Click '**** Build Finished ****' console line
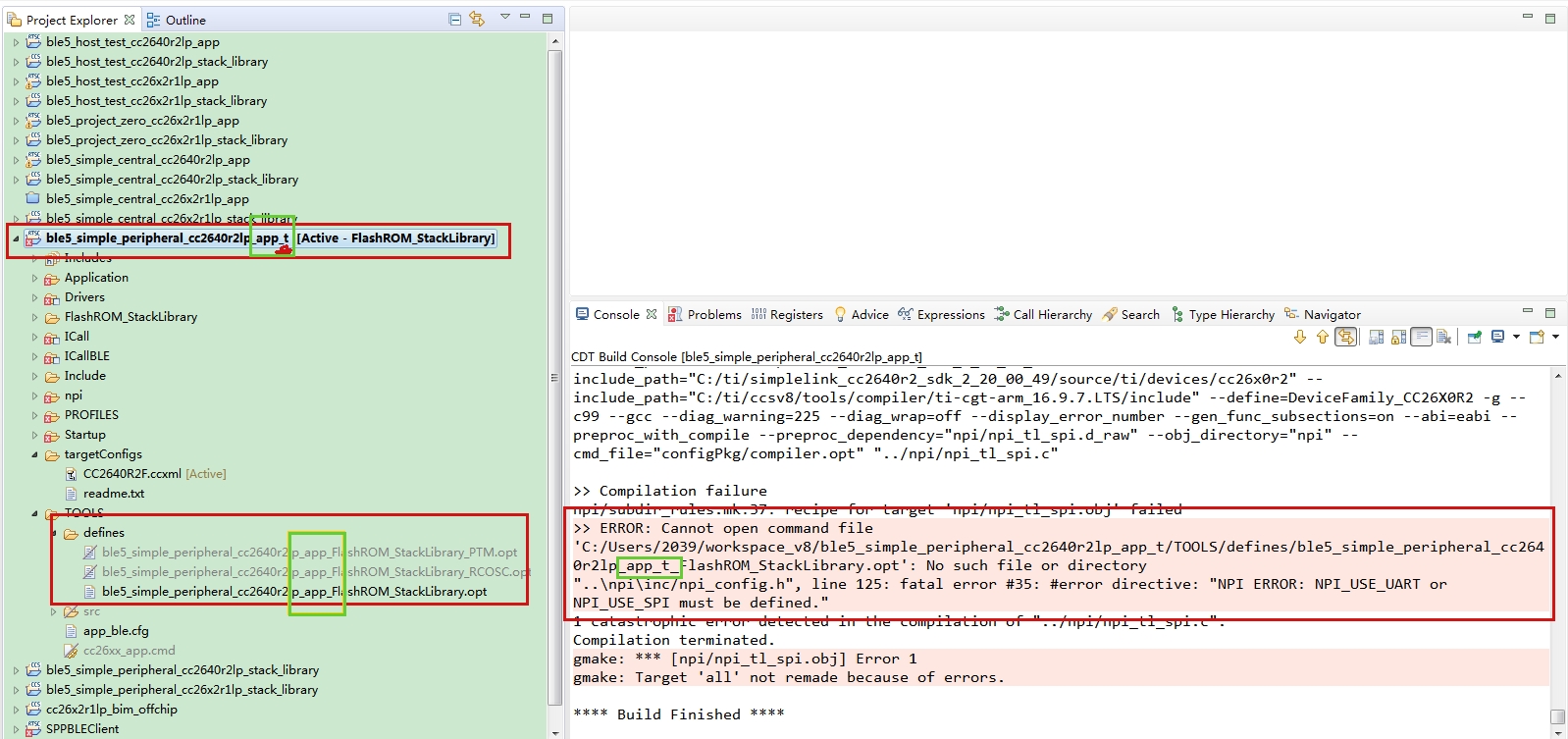 tap(678, 714)
